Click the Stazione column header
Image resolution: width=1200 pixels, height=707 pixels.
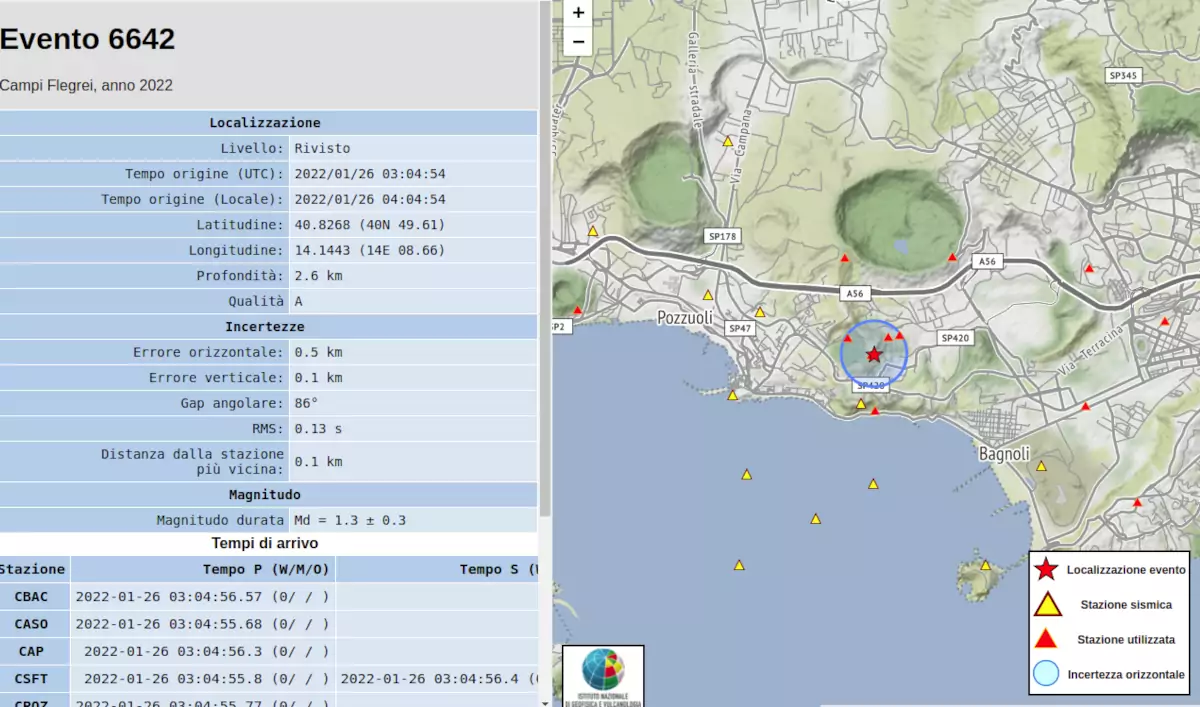point(33,569)
